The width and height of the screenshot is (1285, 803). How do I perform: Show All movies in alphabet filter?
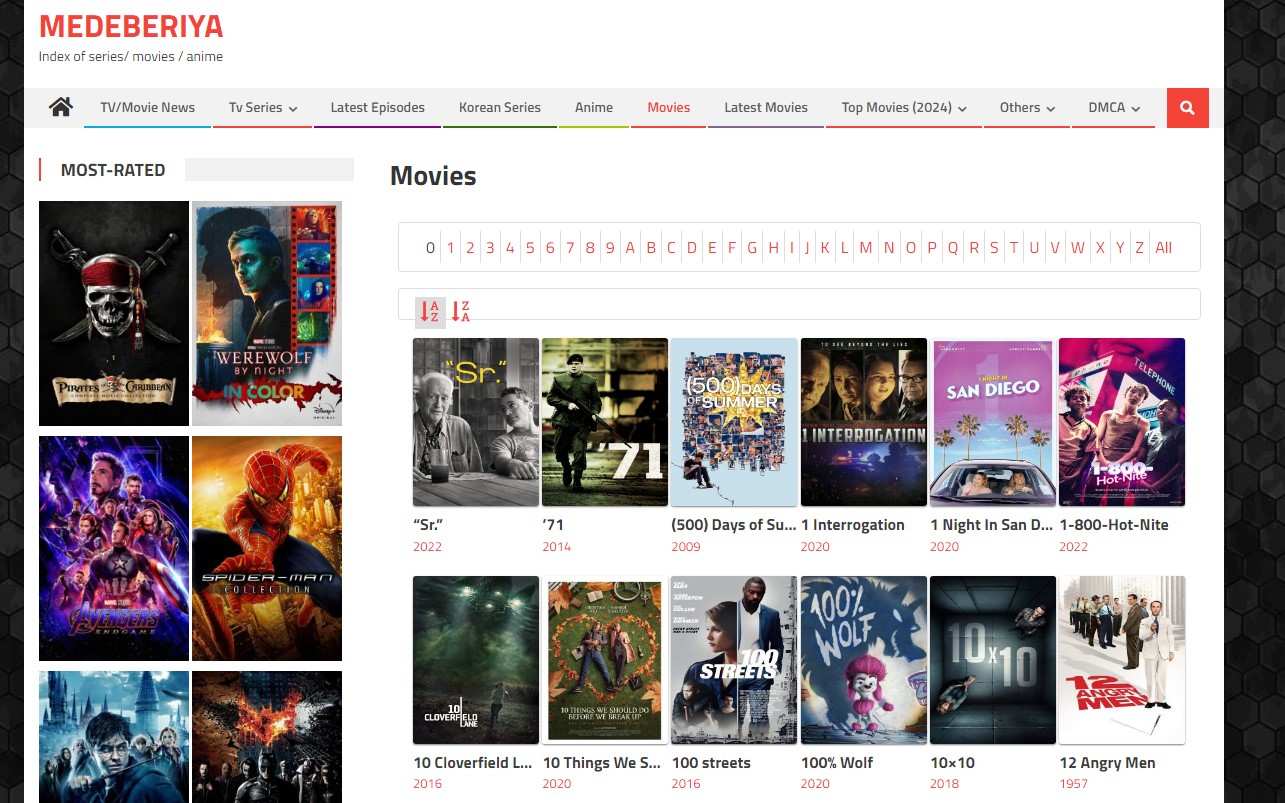pyautogui.click(x=1163, y=248)
